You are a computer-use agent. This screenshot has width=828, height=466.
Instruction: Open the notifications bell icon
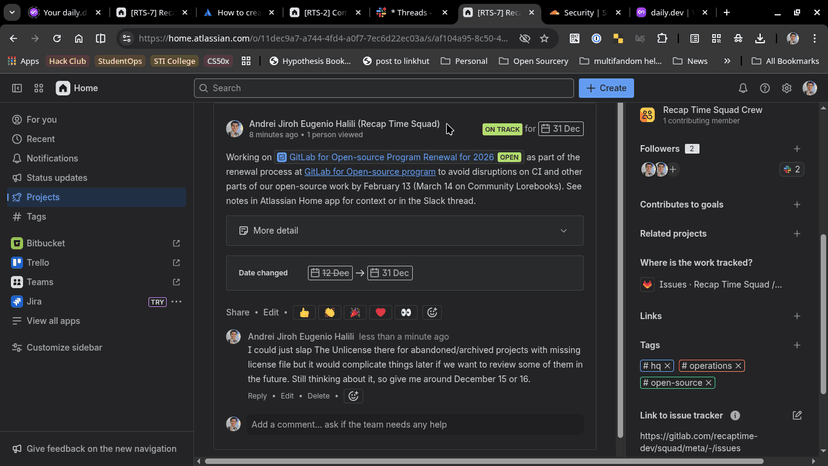click(743, 88)
